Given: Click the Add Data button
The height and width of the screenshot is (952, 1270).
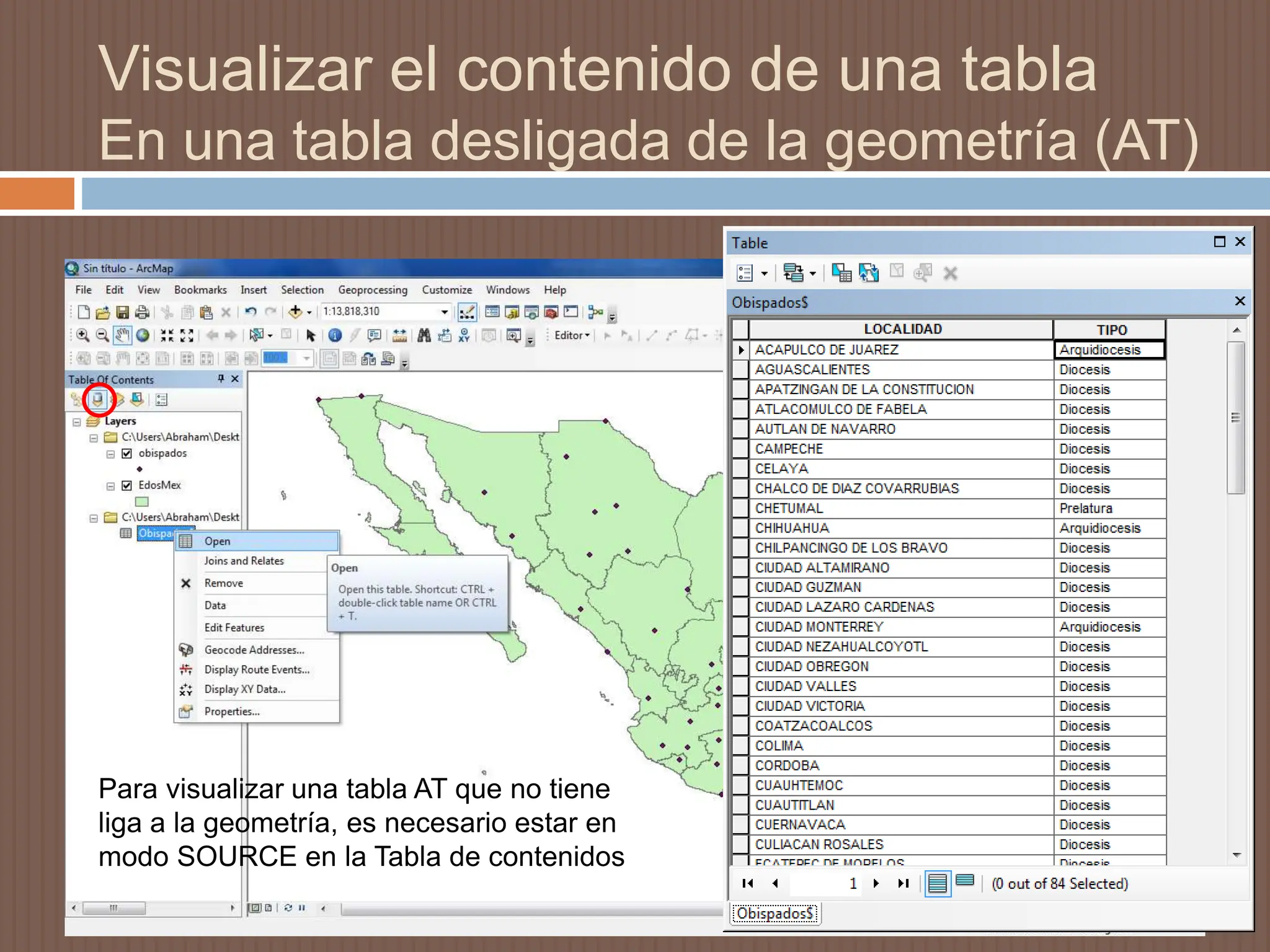Looking at the screenshot, I should coord(296,312).
